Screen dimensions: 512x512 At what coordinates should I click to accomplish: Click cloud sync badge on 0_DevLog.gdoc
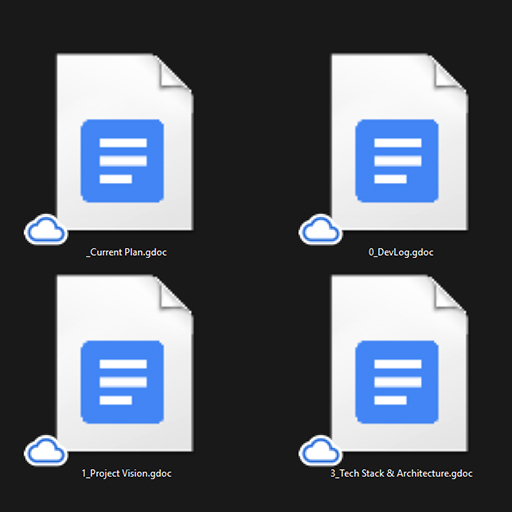[320, 229]
